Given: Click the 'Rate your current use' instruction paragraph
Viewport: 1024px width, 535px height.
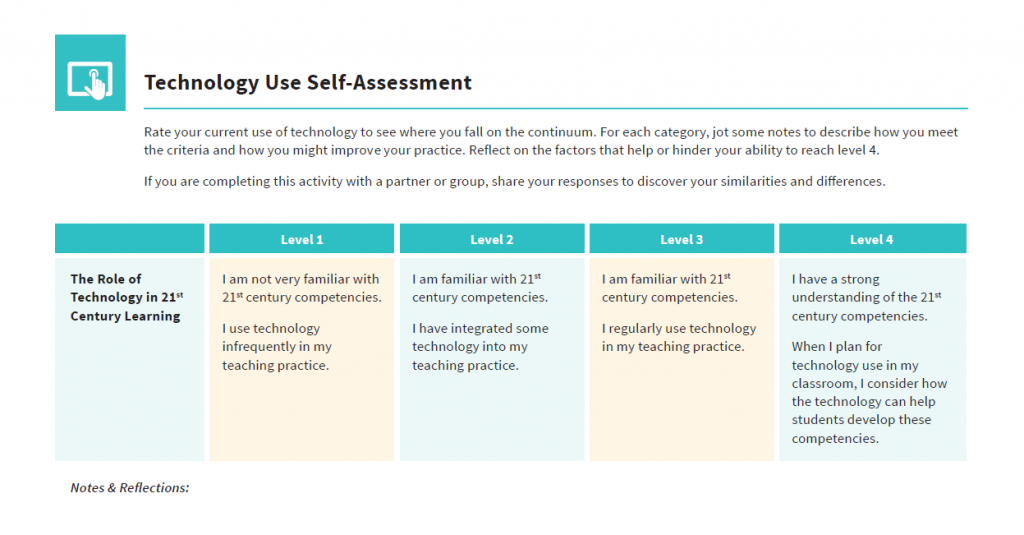Looking at the screenshot, I should [551, 141].
